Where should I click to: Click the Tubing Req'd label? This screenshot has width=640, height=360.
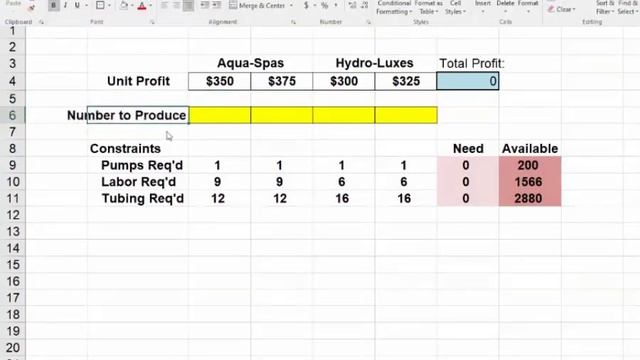[x=142, y=198]
